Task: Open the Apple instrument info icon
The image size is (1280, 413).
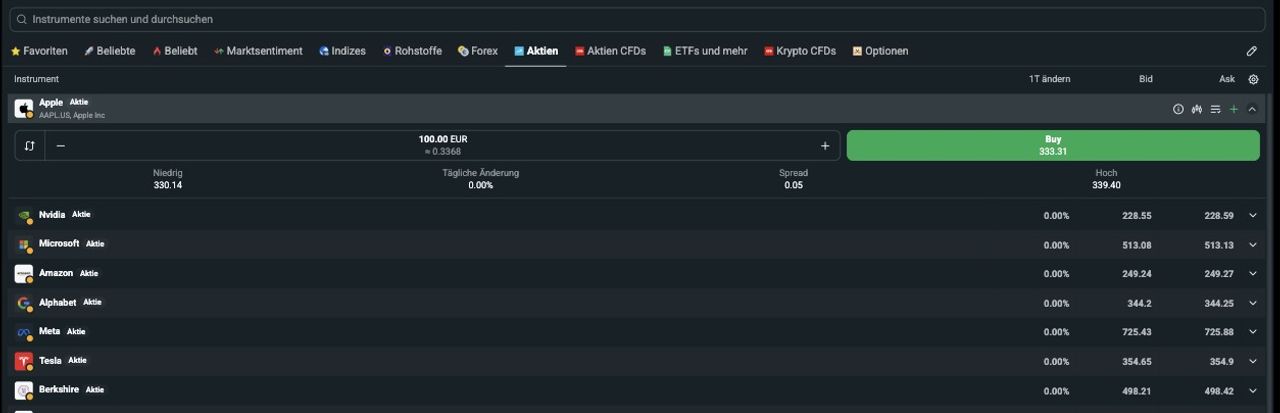Action: (x=1178, y=109)
